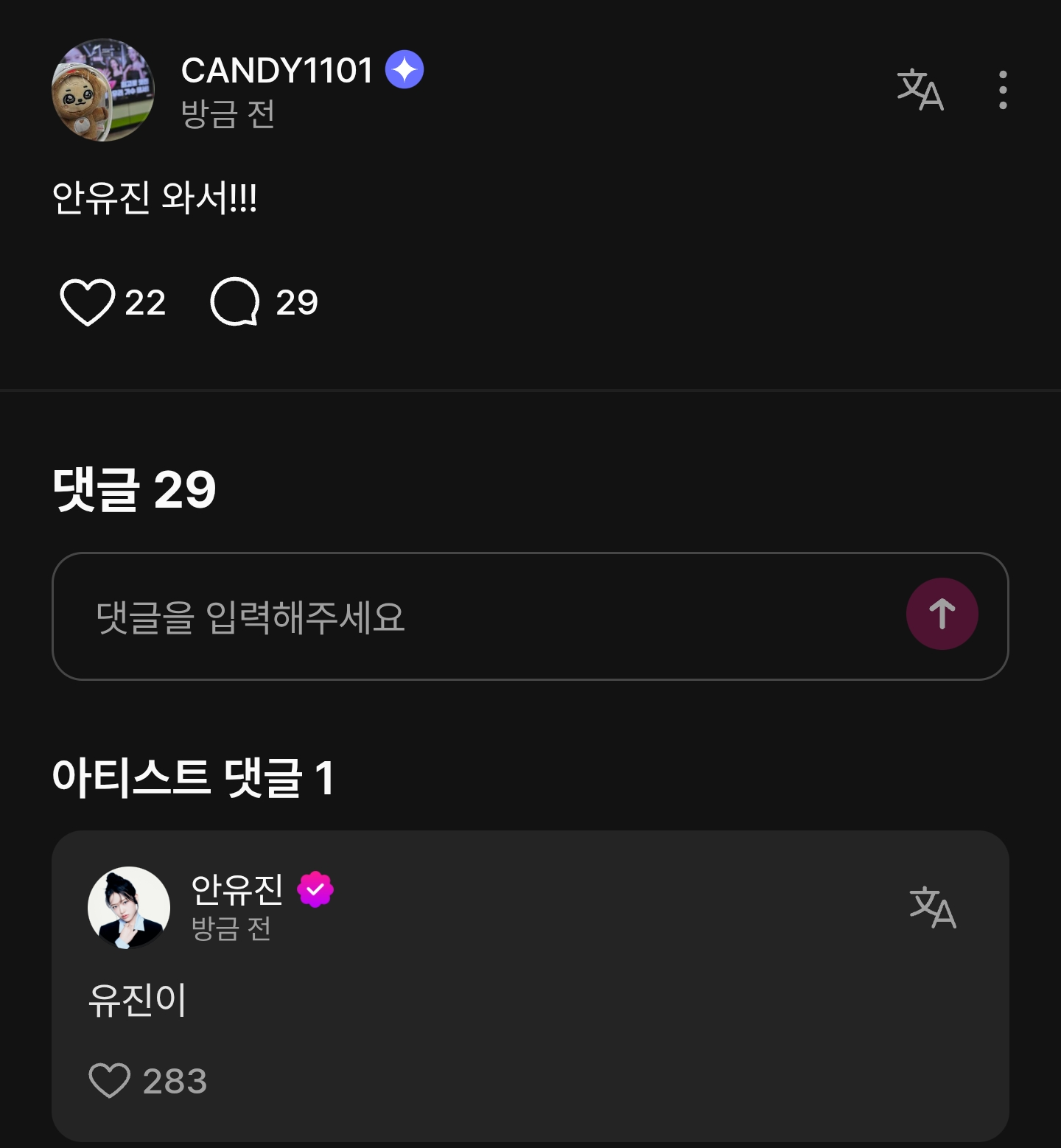The width and height of the screenshot is (1061, 1148).
Task: Tap the post text 안유진 와서!!!
Action: pyautogui.click(x=155, y=198)
